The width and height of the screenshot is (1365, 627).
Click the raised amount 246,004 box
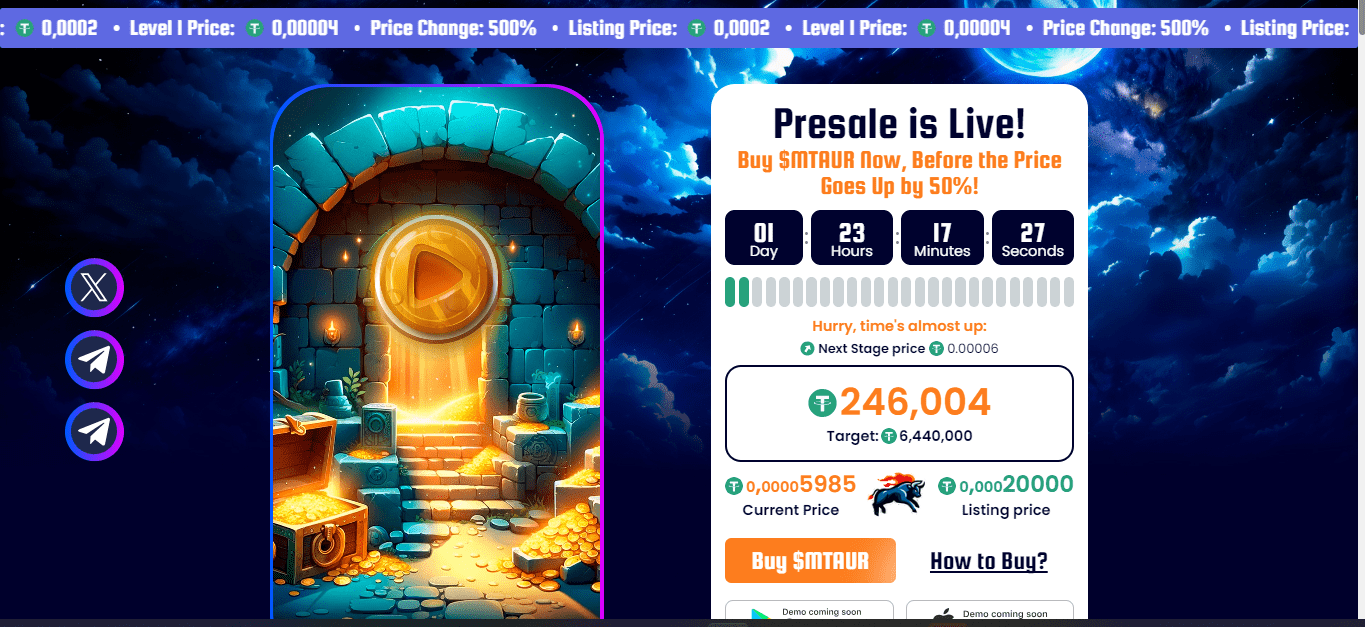[899, 413]
